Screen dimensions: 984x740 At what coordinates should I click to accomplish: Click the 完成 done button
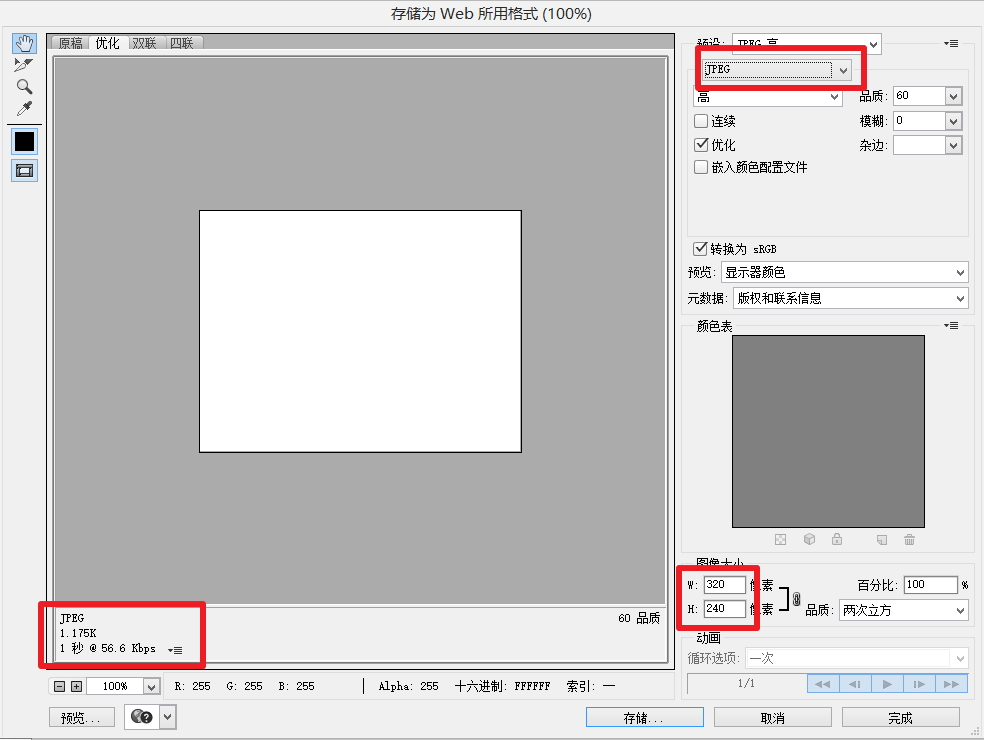point(901,717)
